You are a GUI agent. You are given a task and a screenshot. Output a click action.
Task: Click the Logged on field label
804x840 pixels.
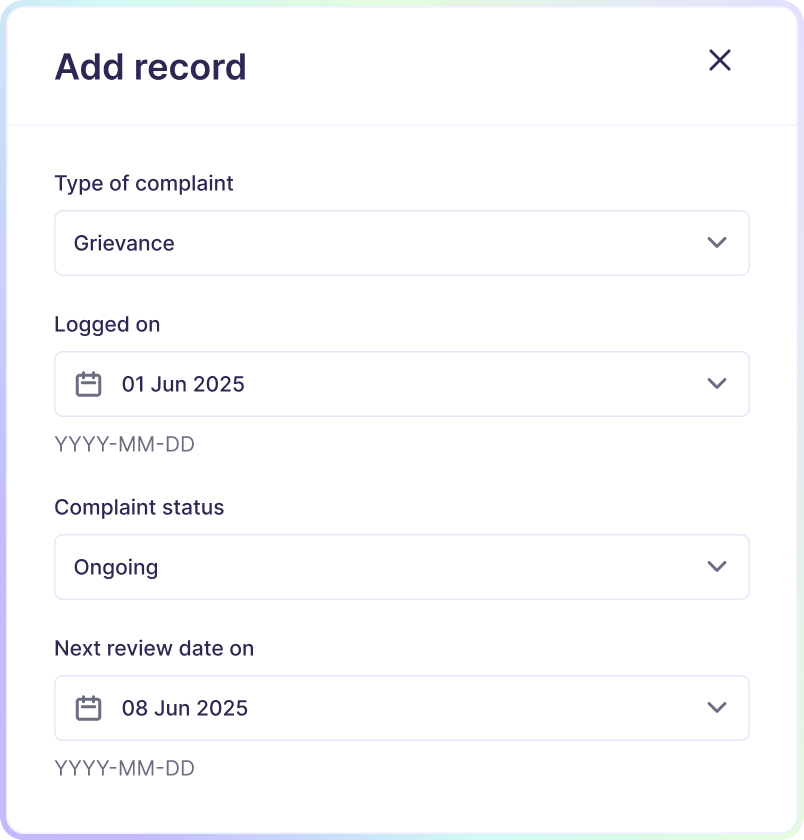(x=107, y=324)
